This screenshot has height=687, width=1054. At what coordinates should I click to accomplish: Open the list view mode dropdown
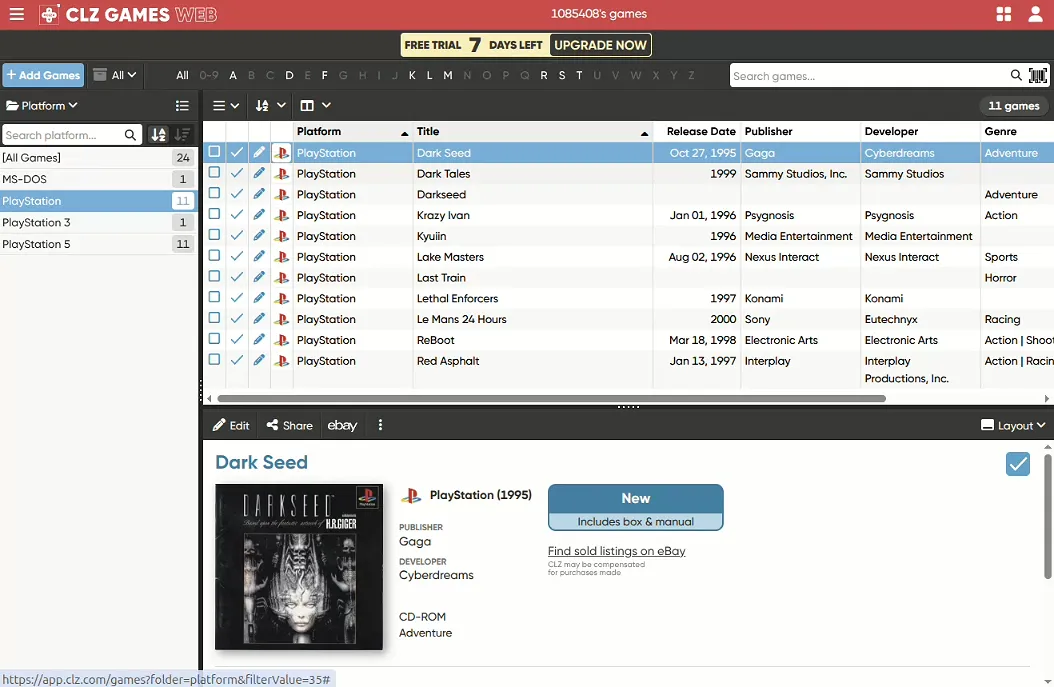pos(226,106)
